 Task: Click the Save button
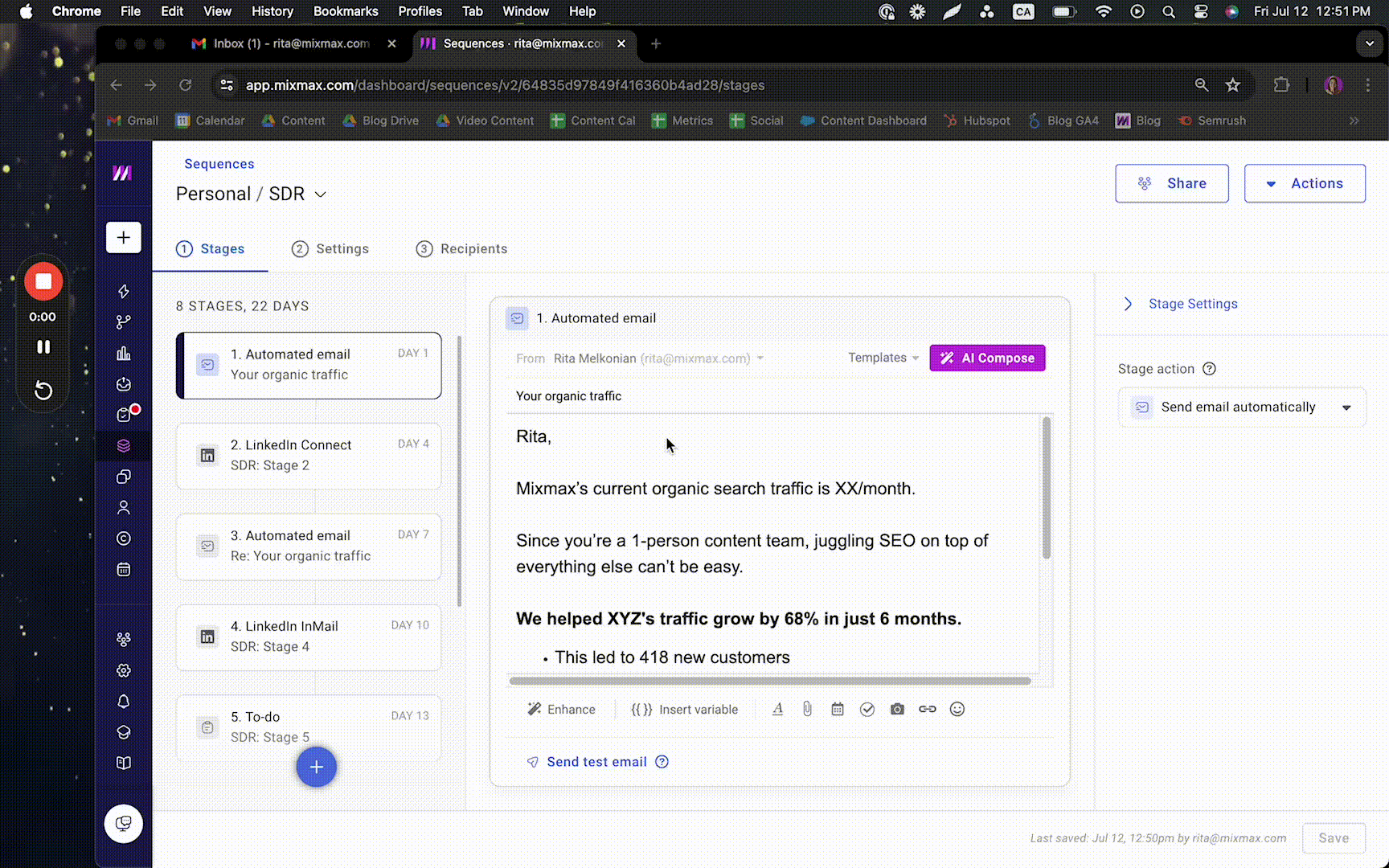(1334, 837)
